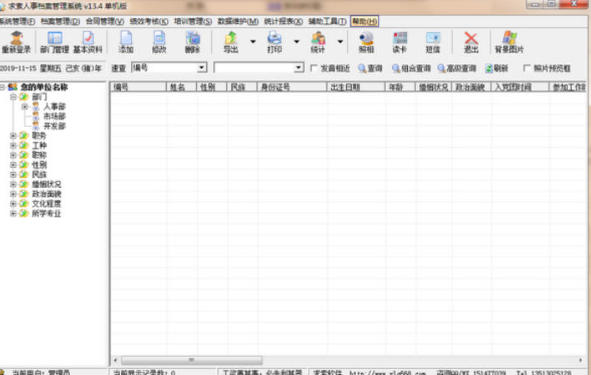Expand the 政治面貌 node in the tree

click(13, 194)
